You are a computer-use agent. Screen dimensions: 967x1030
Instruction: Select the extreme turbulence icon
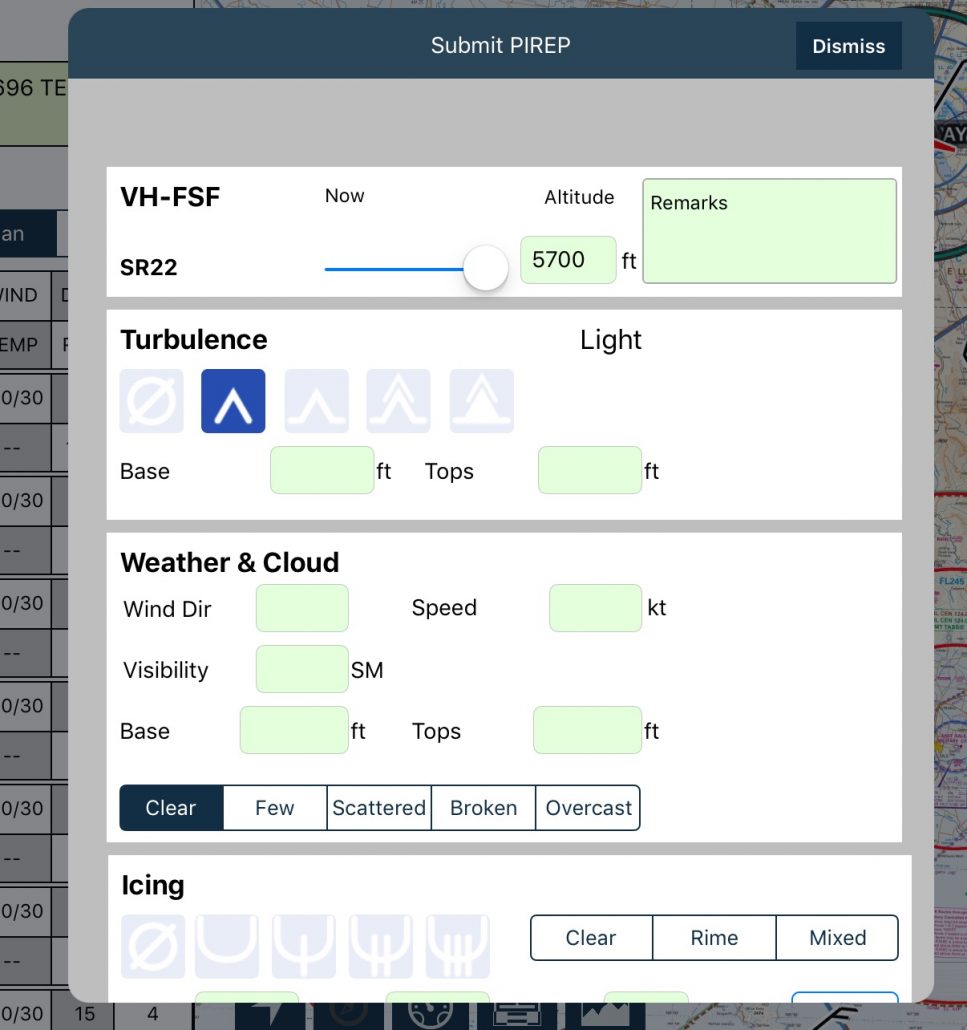[481, 400]
